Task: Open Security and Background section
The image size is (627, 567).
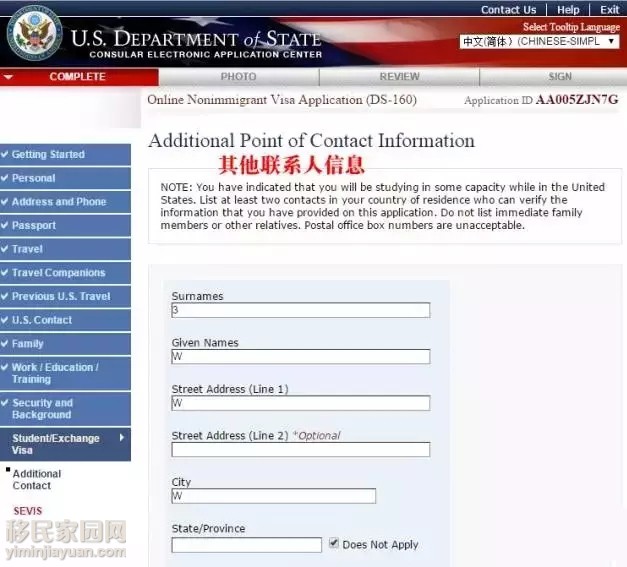Action: (65, 409)
